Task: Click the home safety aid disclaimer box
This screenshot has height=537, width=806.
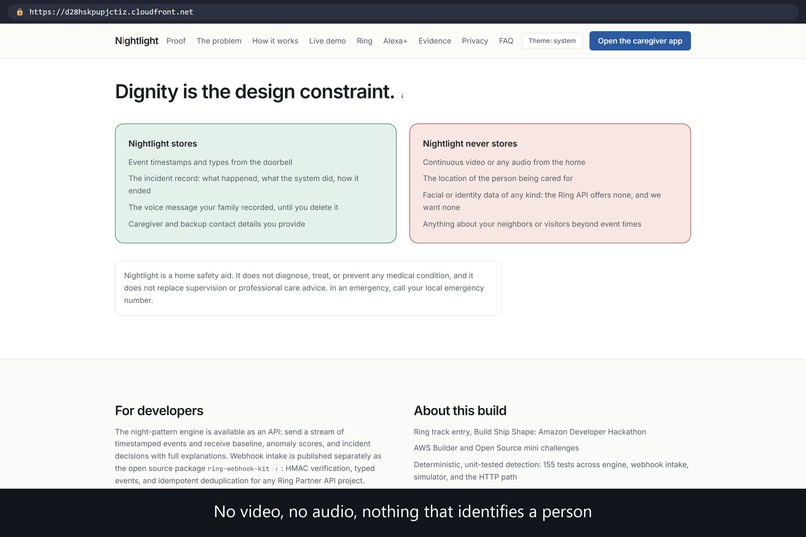Action: (308, 288)
